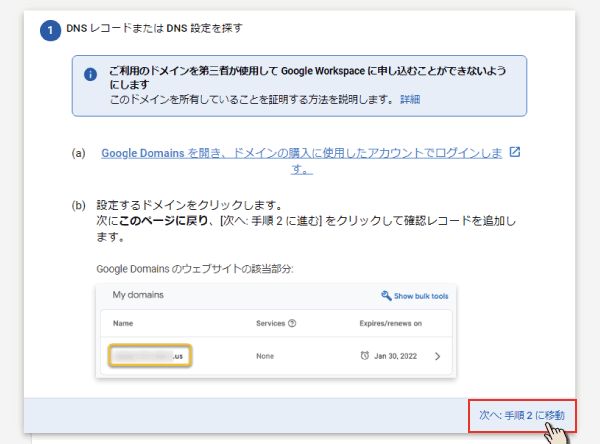Click the 次へ: 手順 2 に移動 button
This screenshot has height=444, width=600.
[x=522, y=416]
